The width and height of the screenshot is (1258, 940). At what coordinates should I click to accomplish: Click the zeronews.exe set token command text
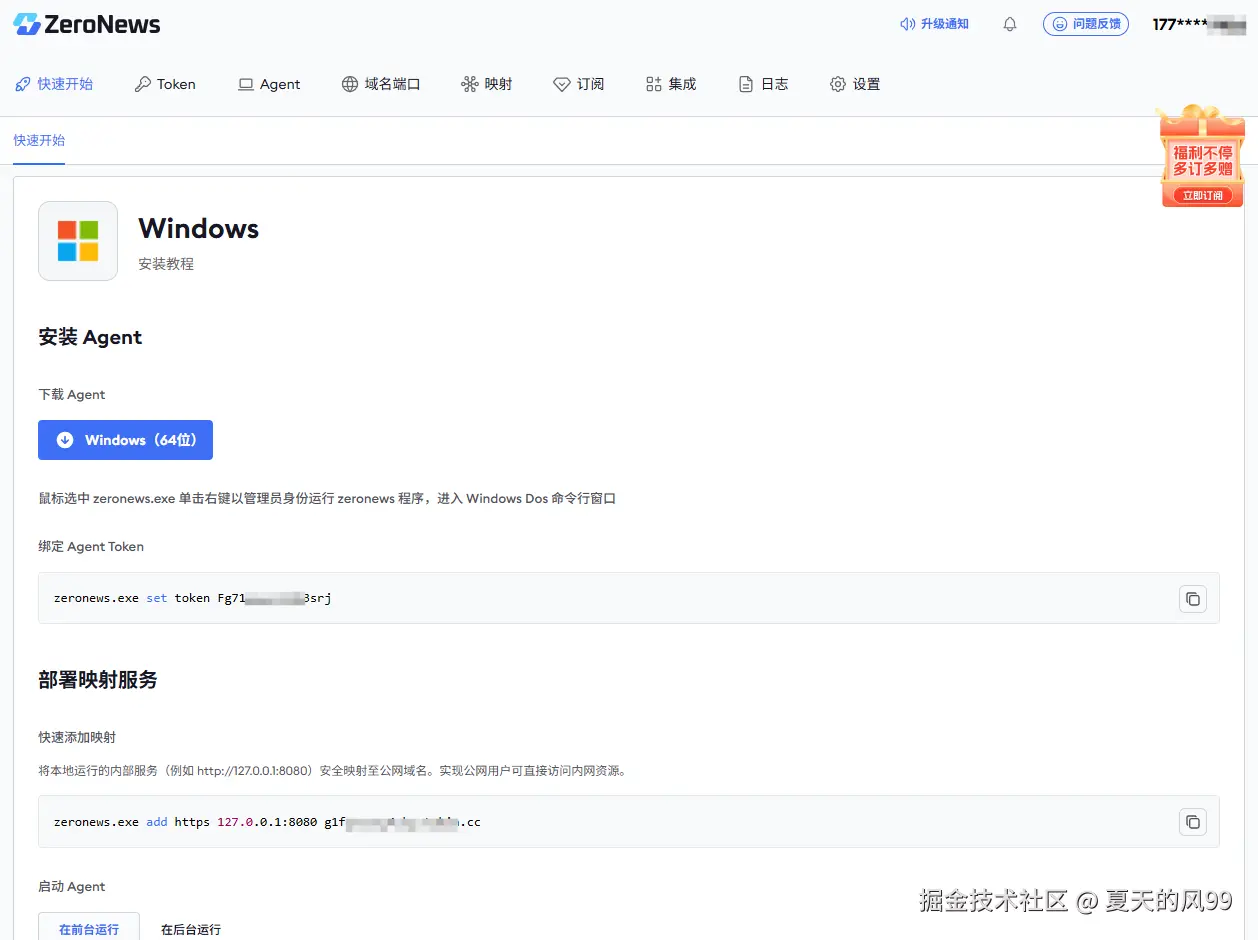(x=193, y=598)
